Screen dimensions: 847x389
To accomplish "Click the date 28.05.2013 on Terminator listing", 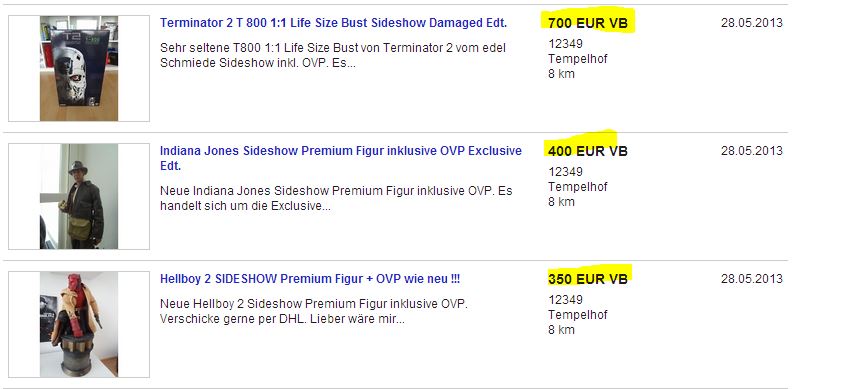I will click(x=751, y=23).
